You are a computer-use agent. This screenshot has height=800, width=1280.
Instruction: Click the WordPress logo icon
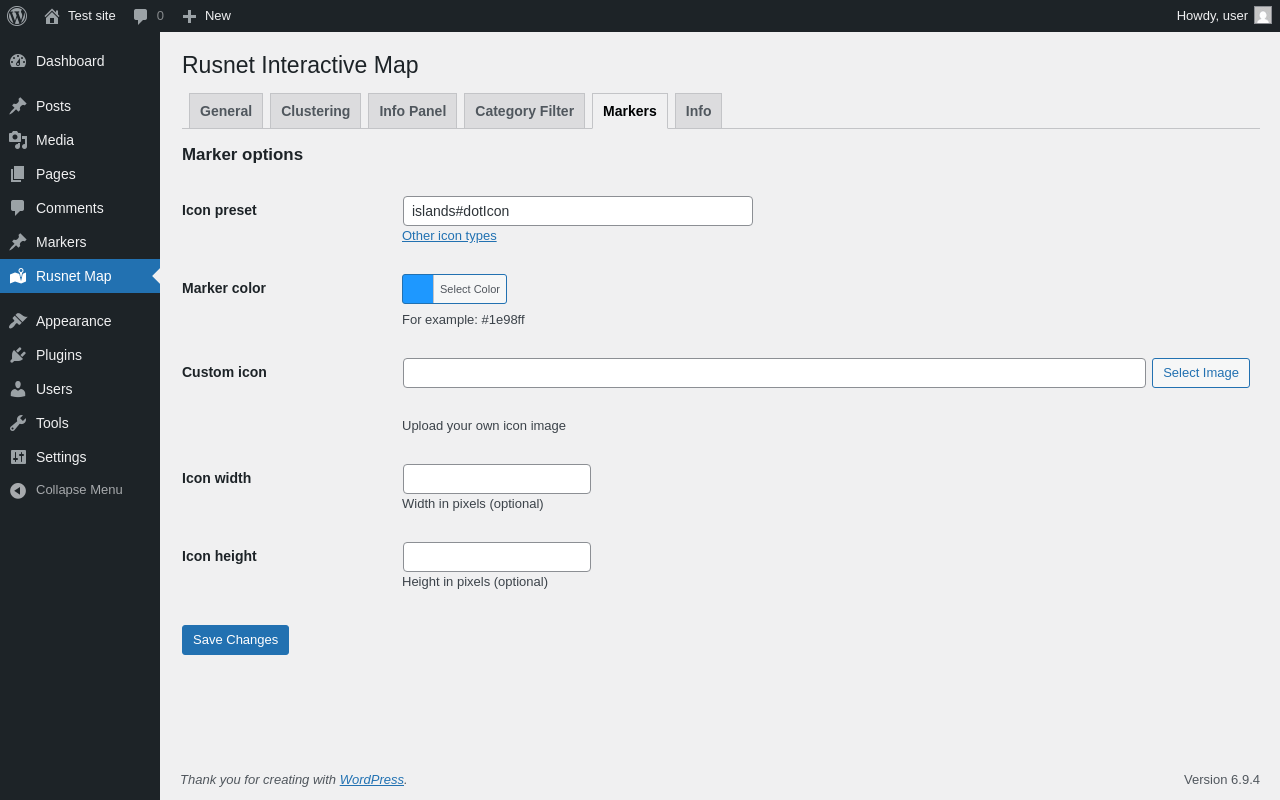17,16
